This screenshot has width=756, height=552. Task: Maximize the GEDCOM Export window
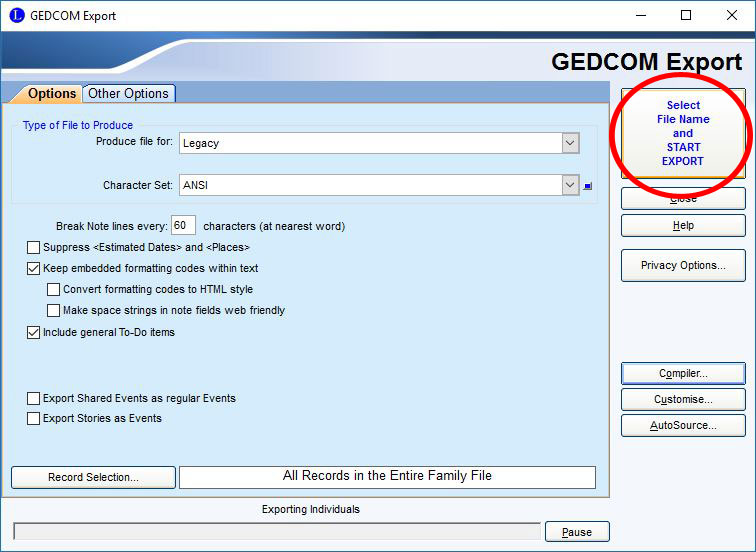(686, 15)
